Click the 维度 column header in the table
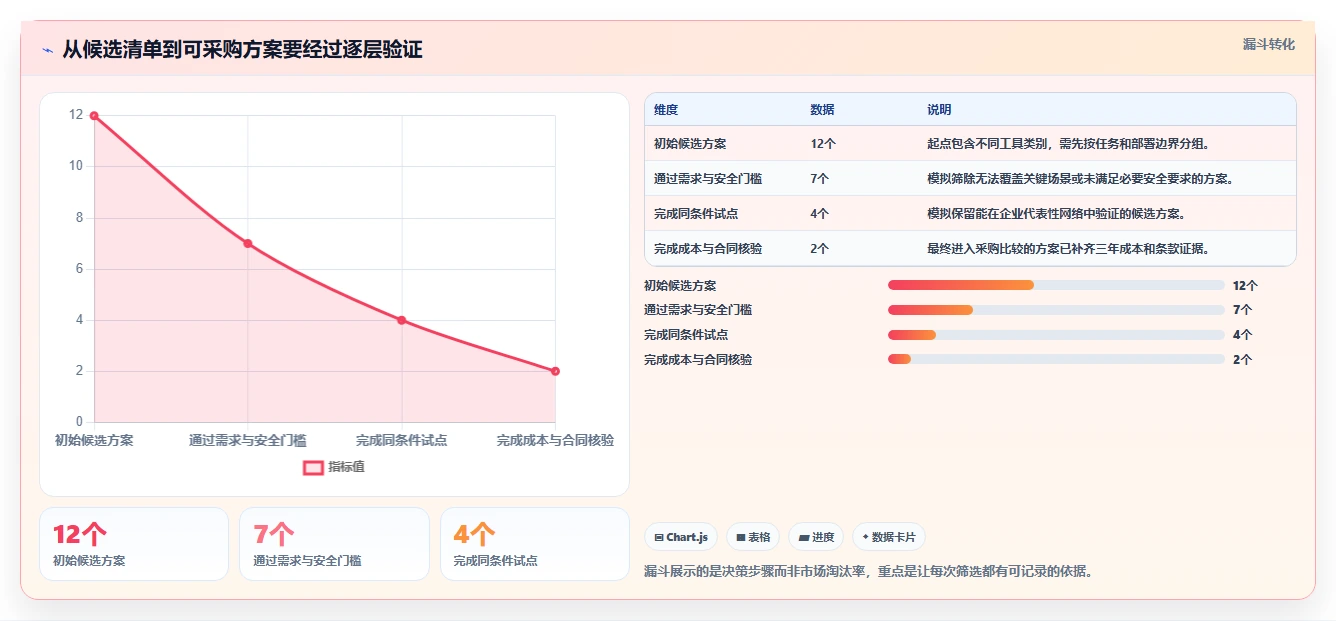 pos(666,109)
